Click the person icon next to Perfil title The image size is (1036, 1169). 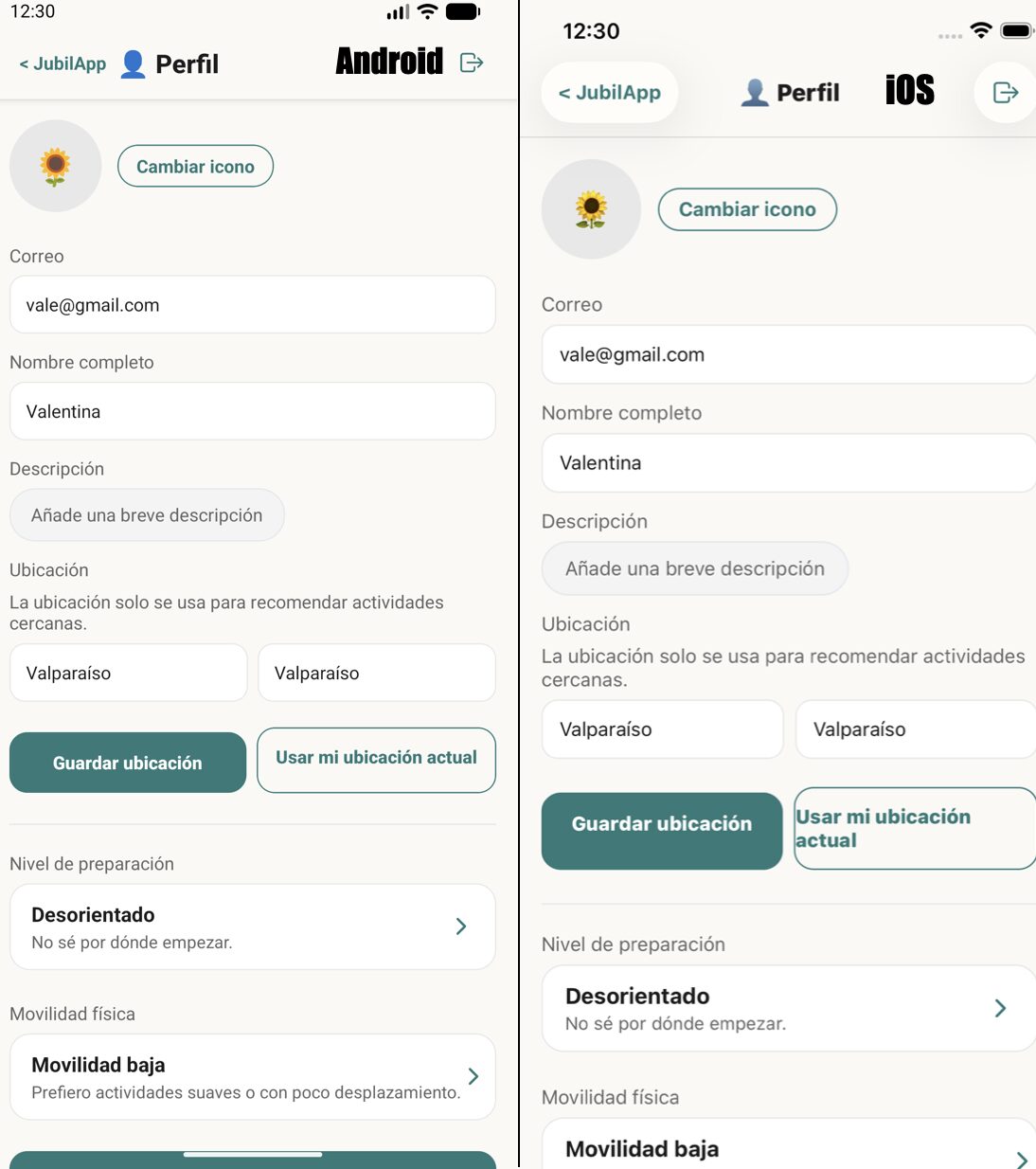point(132,63)
